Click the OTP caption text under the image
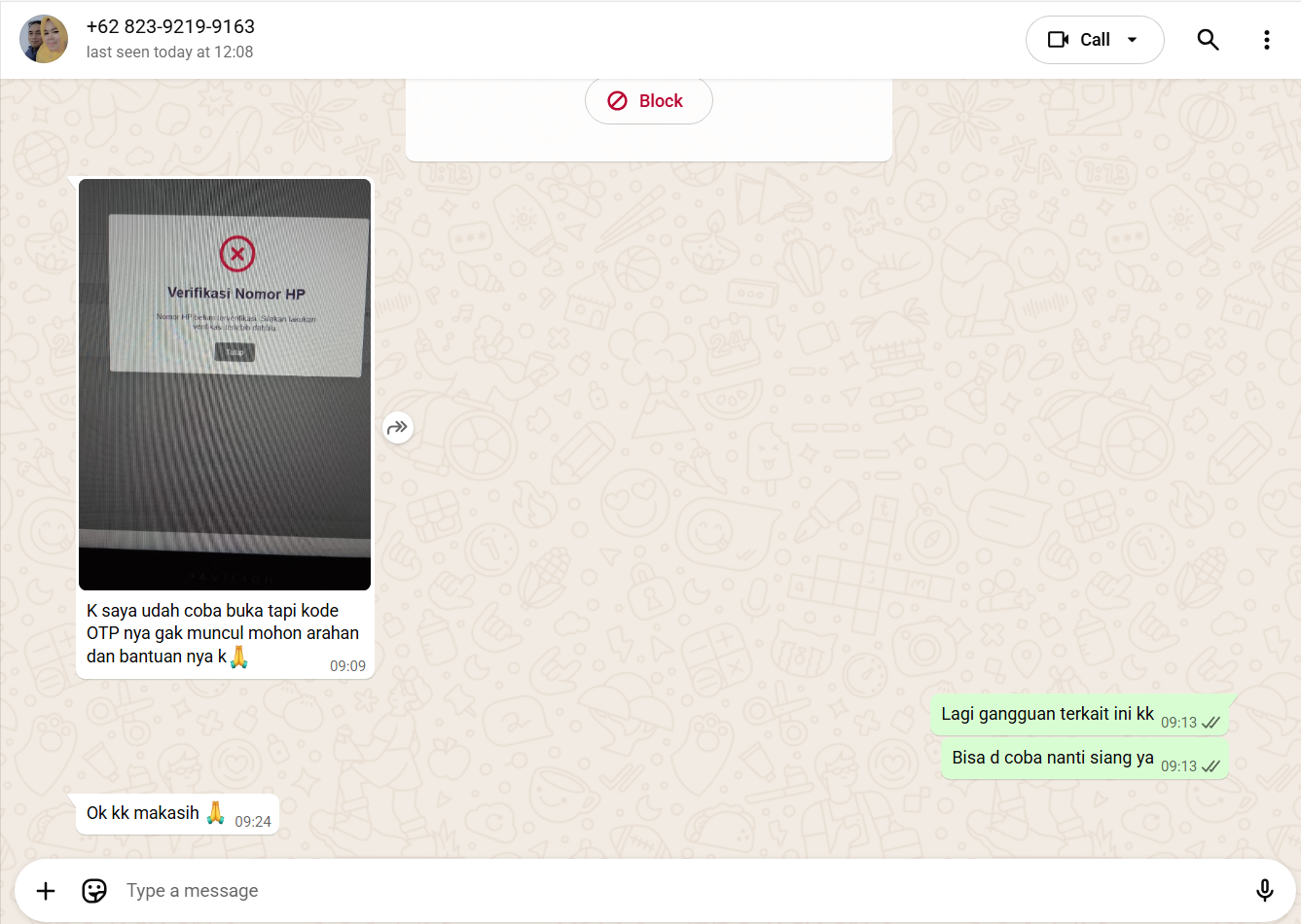Viewport: 1301px width, 924px height. (222, 633)
